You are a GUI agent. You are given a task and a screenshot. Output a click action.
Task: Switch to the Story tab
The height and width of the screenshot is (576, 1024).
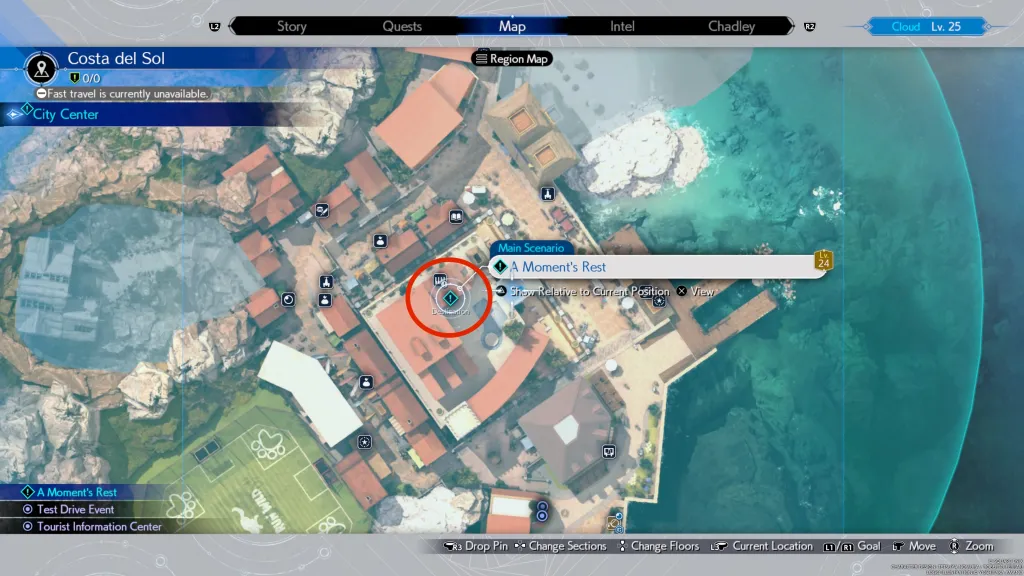[x=291, y=26]
